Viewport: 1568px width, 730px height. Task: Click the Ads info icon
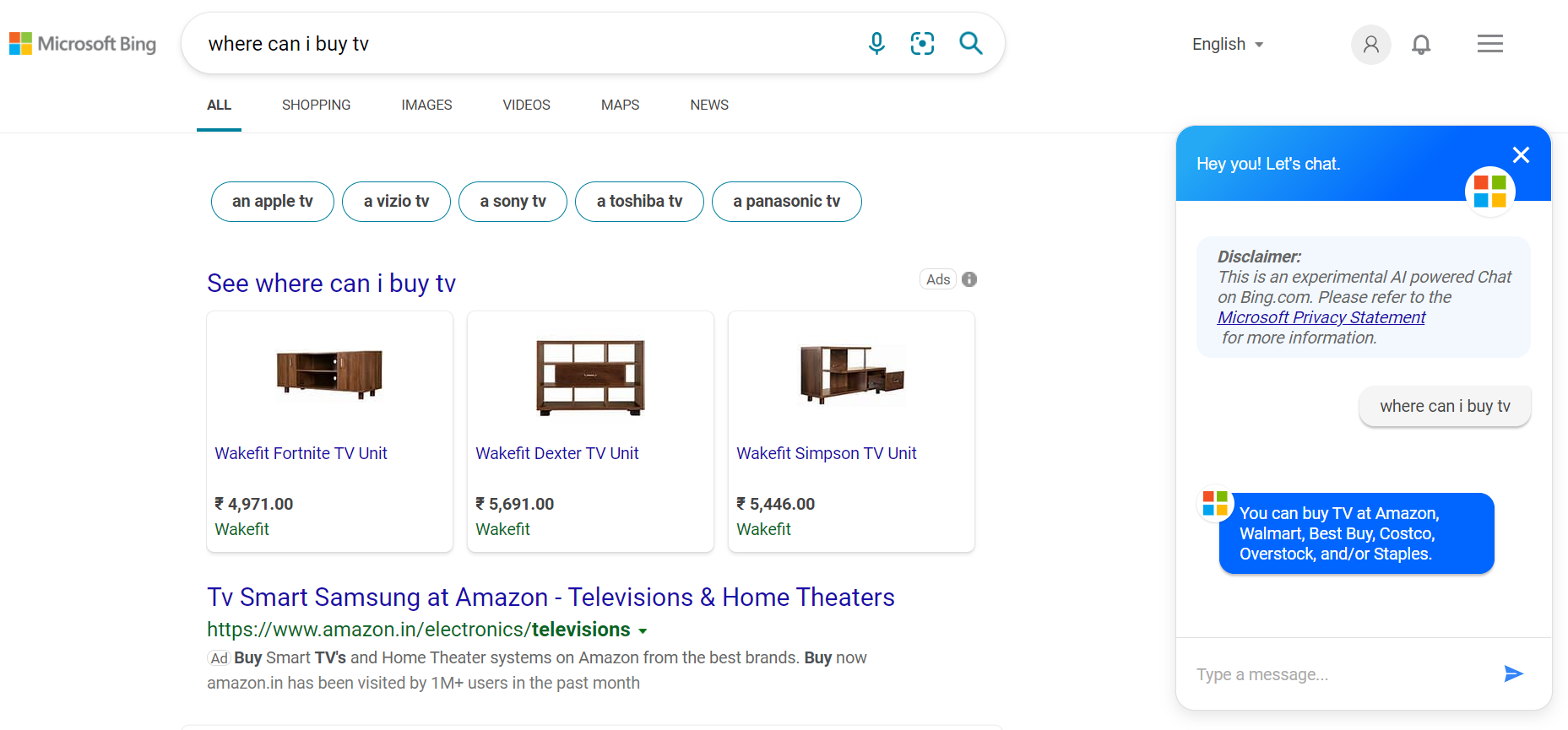pyautogui.click(x=969, y=279)
